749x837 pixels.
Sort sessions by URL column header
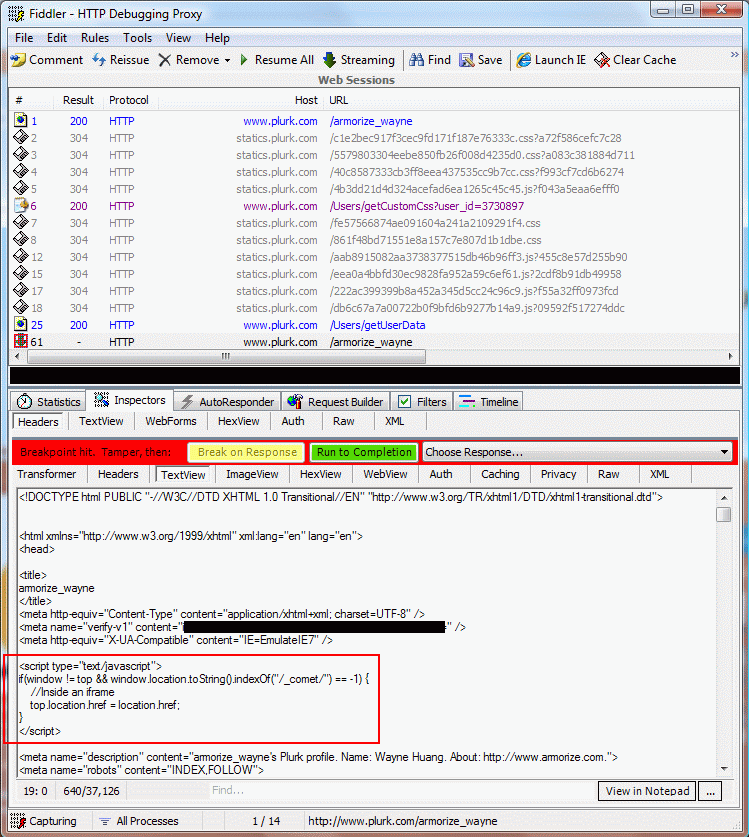tap(338, 100)
